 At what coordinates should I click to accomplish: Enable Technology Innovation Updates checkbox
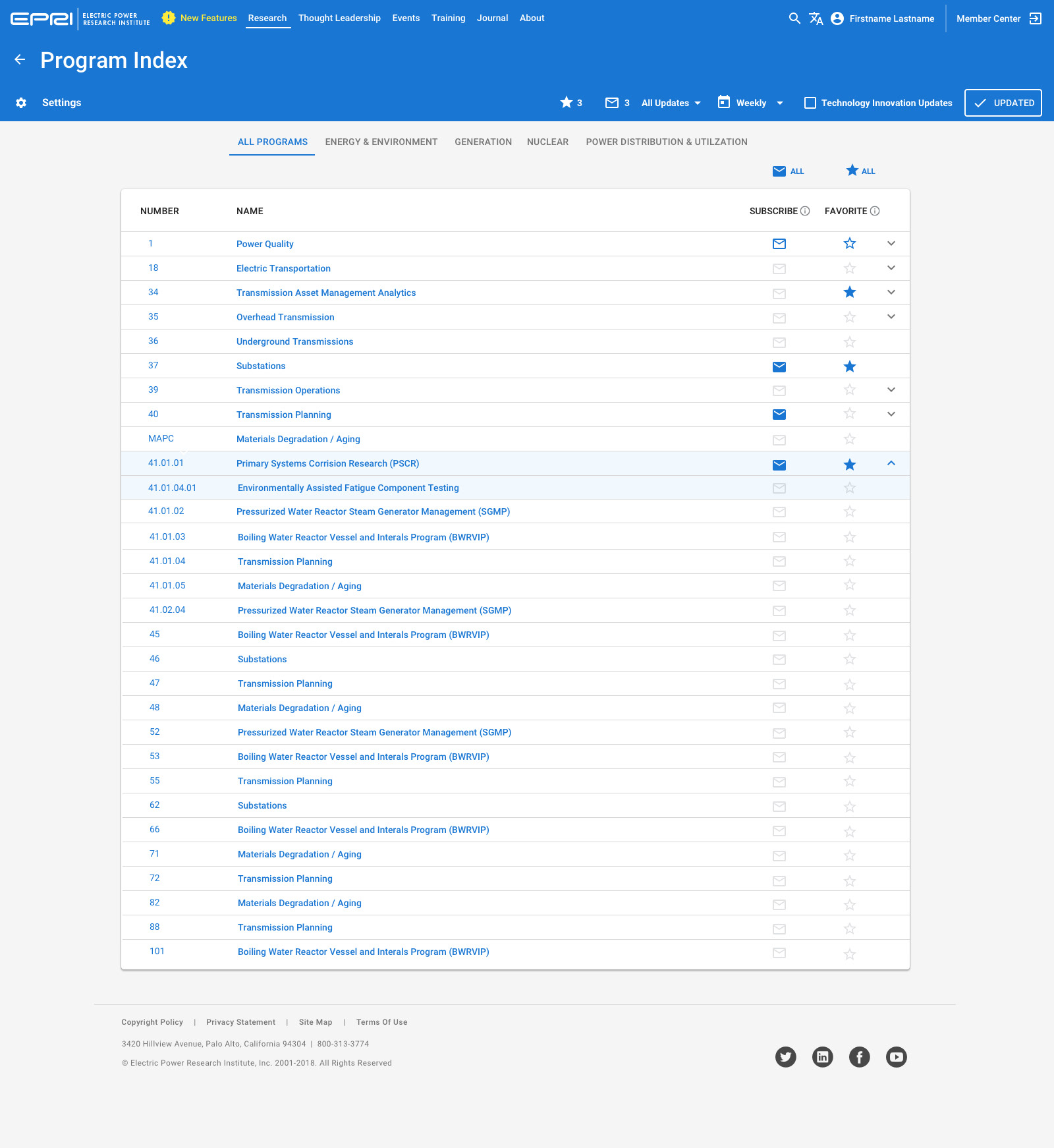(x=810, y=103)
